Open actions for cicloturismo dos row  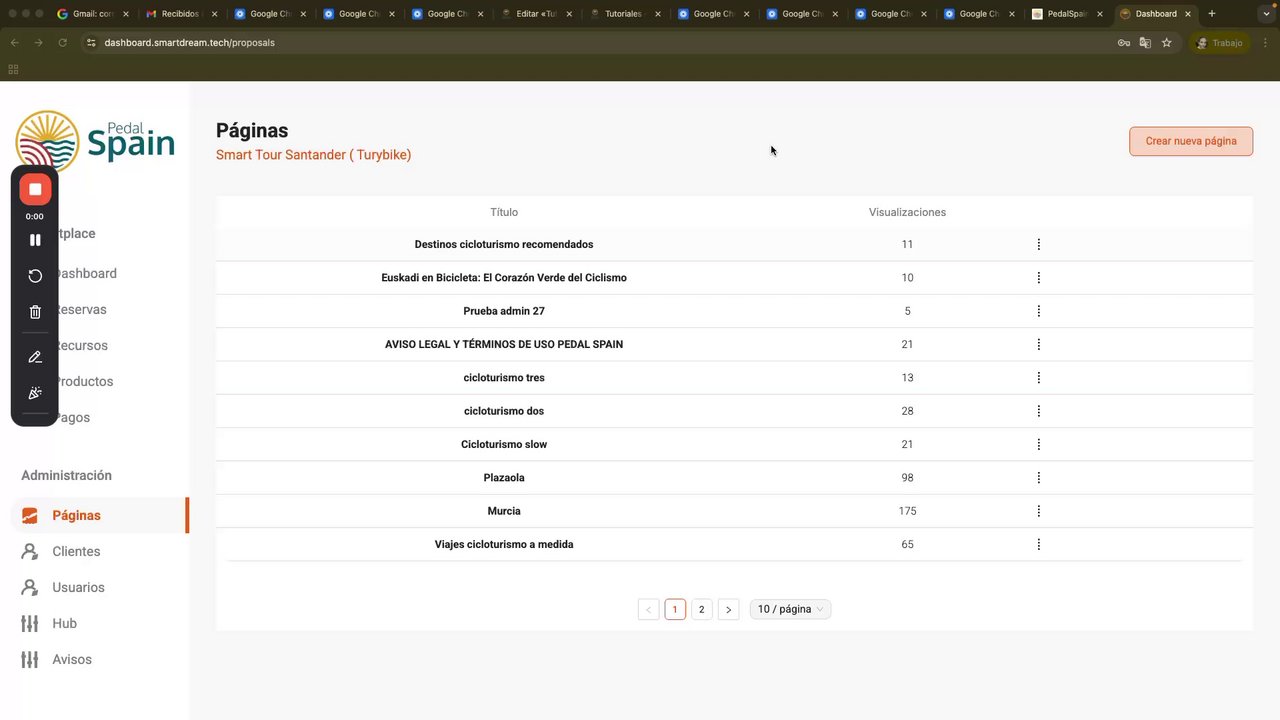pyautogui.click(x=1038, y=411)
